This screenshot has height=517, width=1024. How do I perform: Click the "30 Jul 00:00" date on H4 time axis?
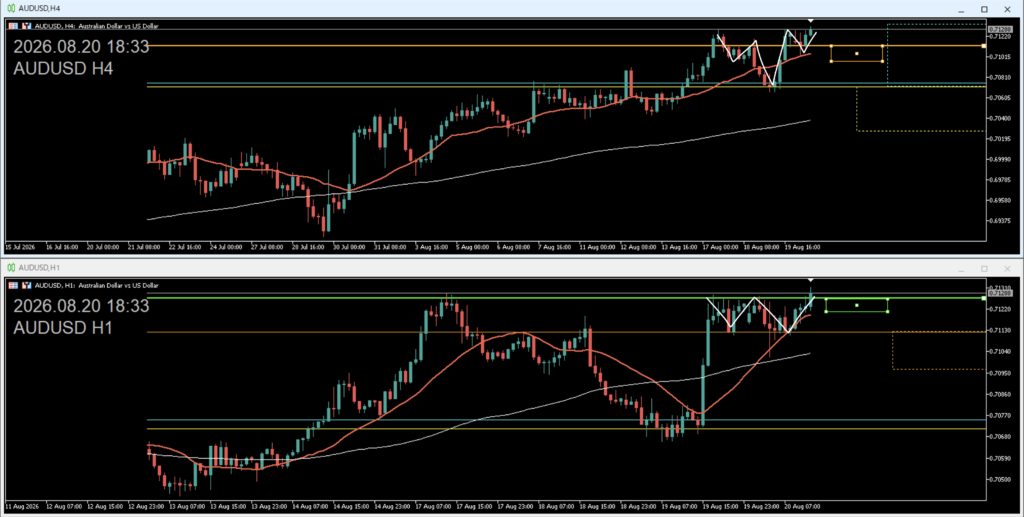[349, 247]
